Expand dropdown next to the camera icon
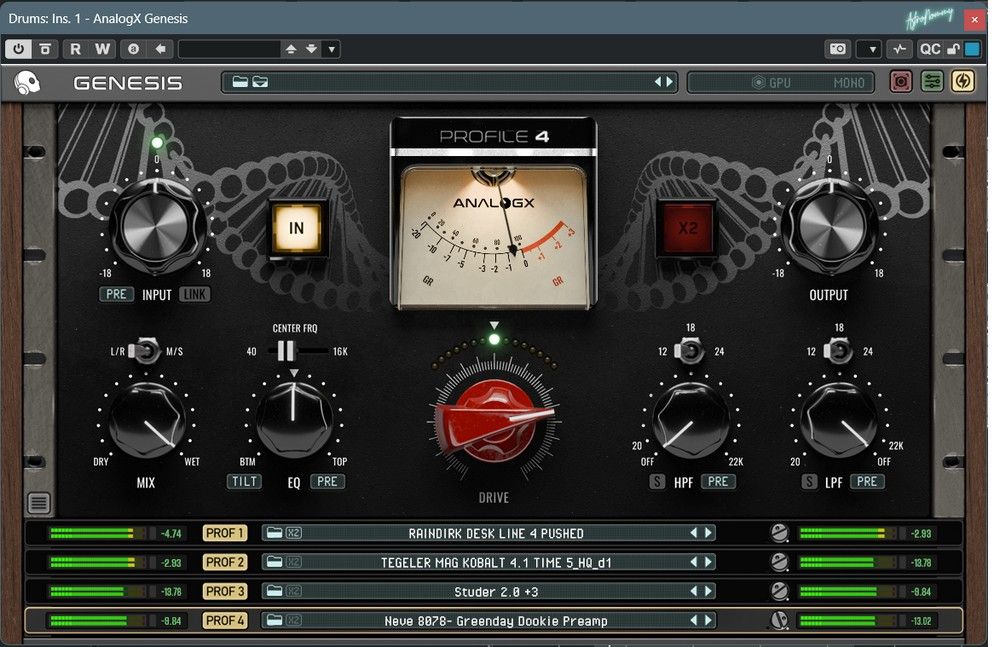The image size is (1000, 647). [869, 49]
